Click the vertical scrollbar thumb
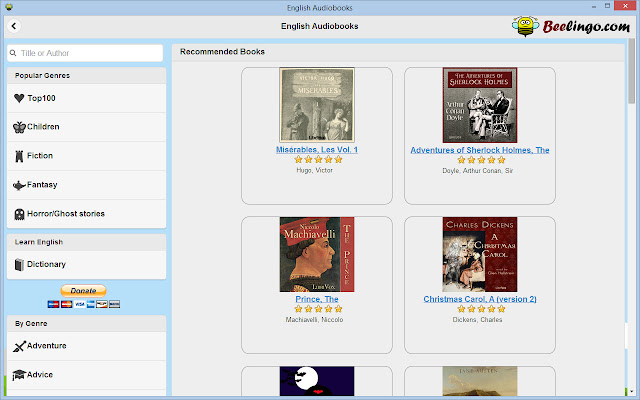Viewport: 640px width, 400px height. coord(631,71)
